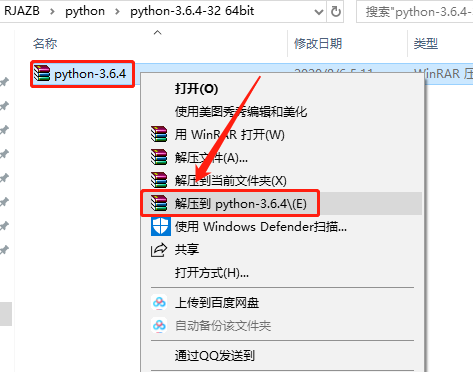Select 打开(O) from the context menu
The height and width of the screenshot is (372, 473).
[x=196, y=89]
